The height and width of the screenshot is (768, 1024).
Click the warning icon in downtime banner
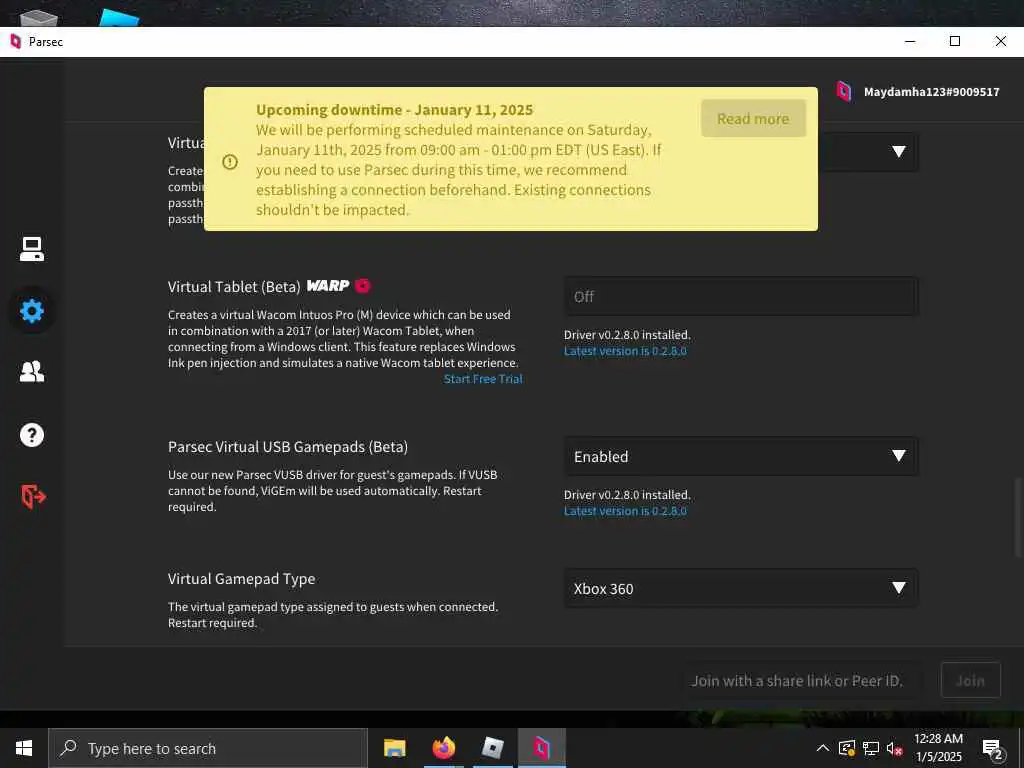point(230,161)
